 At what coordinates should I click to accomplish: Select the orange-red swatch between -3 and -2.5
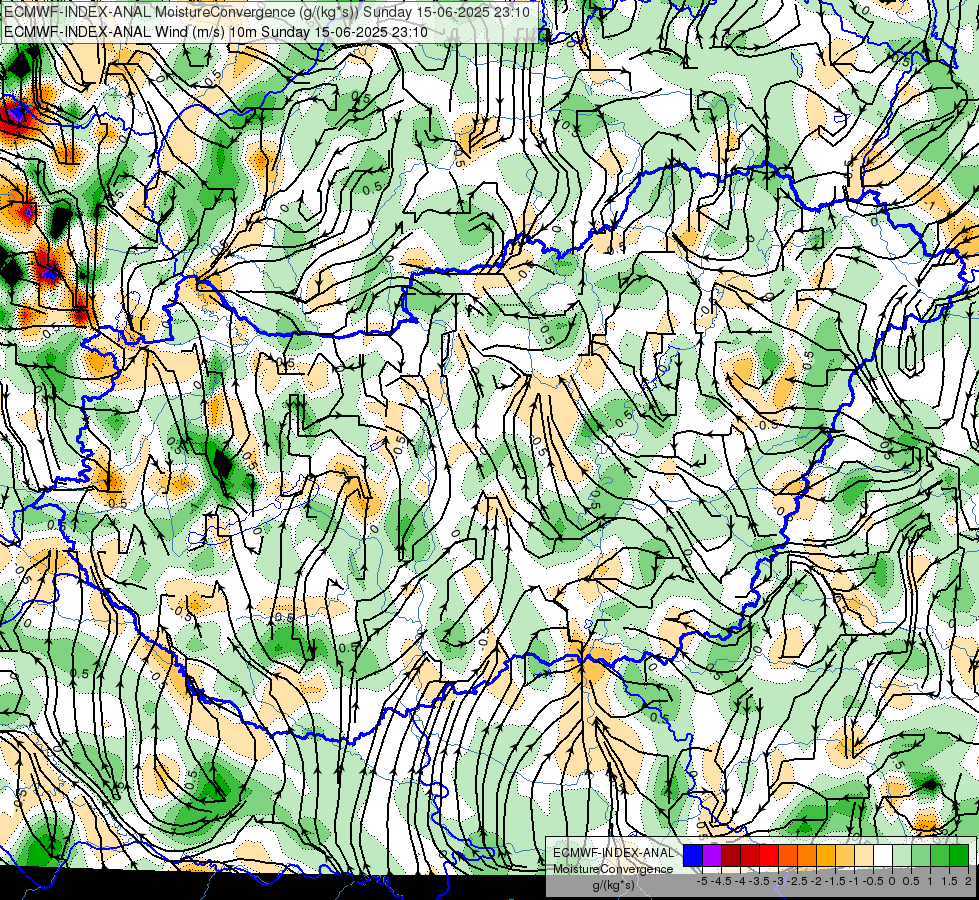(x=788, y=855)
